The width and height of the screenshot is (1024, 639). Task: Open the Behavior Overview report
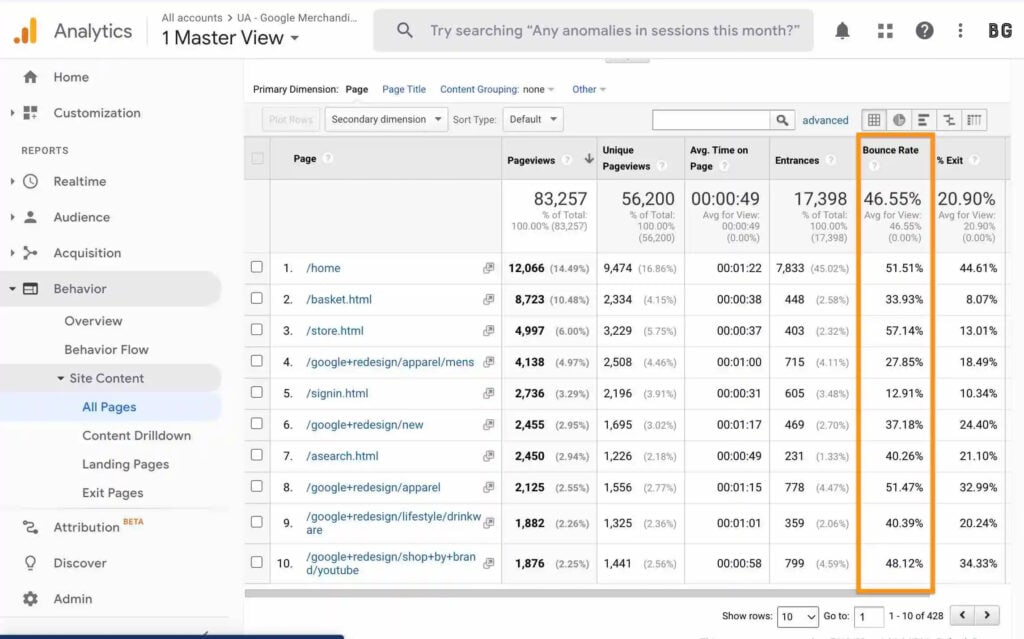(93, 321)
